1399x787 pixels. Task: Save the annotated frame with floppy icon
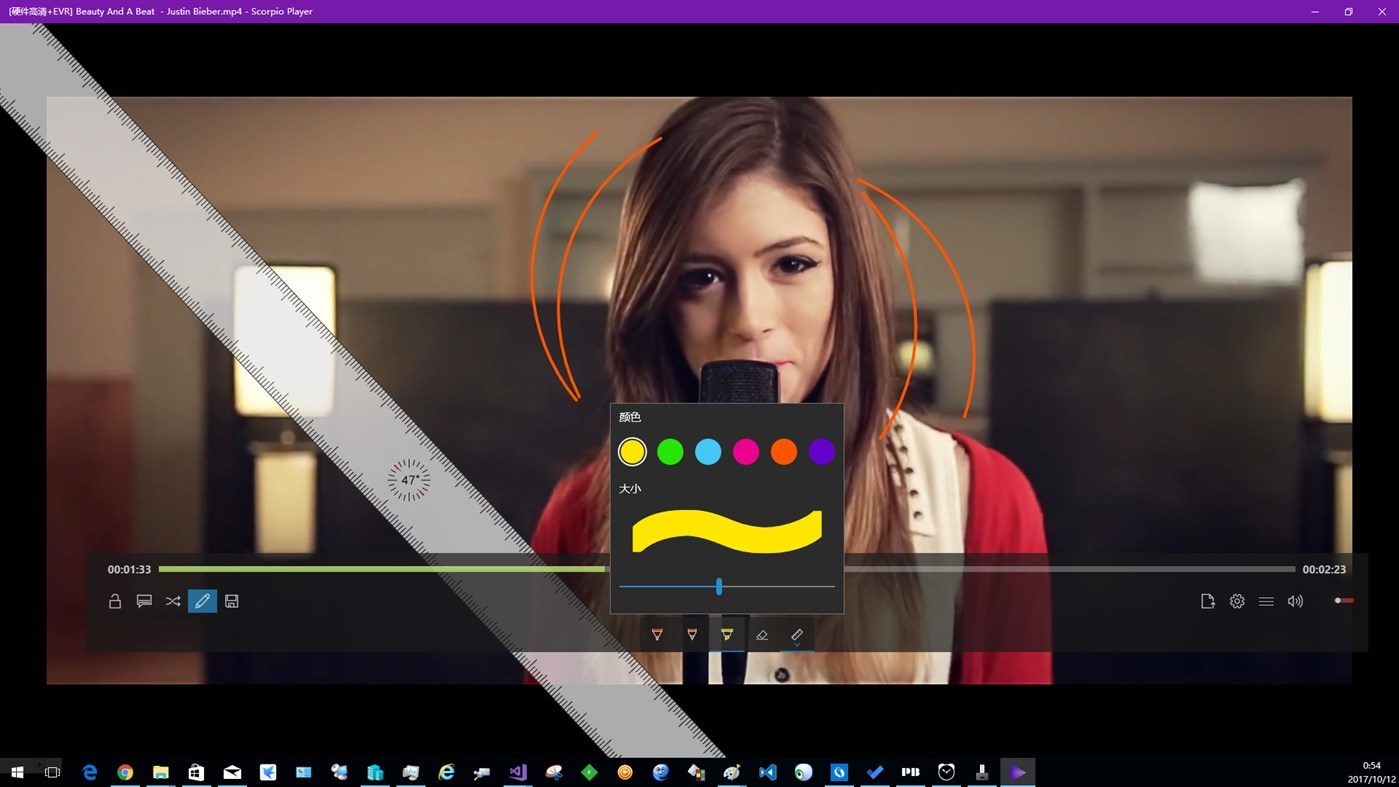(232, 601)
